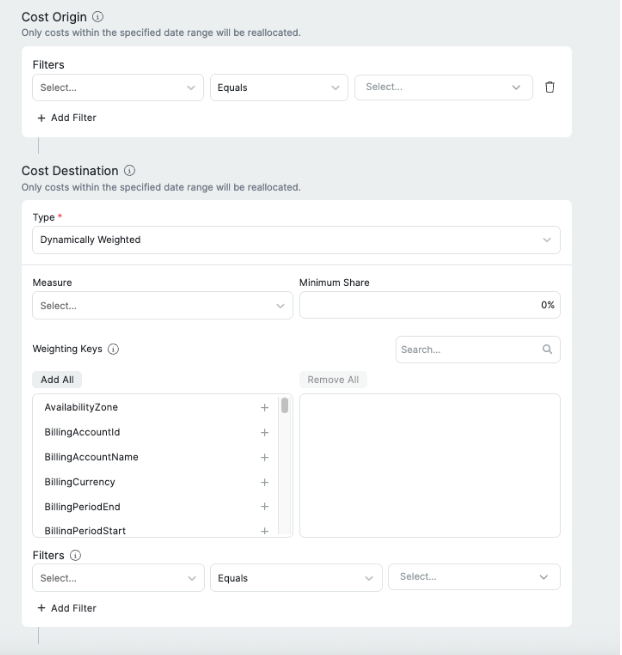Click the Minimum Share percentage field
This screenshot has width=622, height=655.
click(430, 305)
